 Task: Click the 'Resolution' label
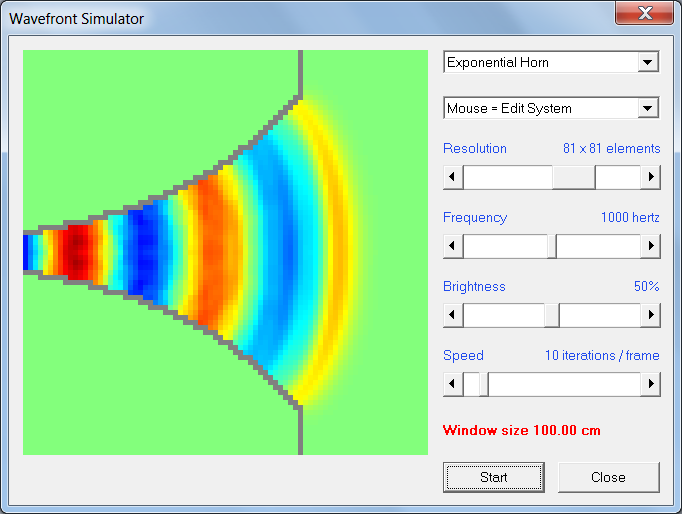tap(475, 148)
